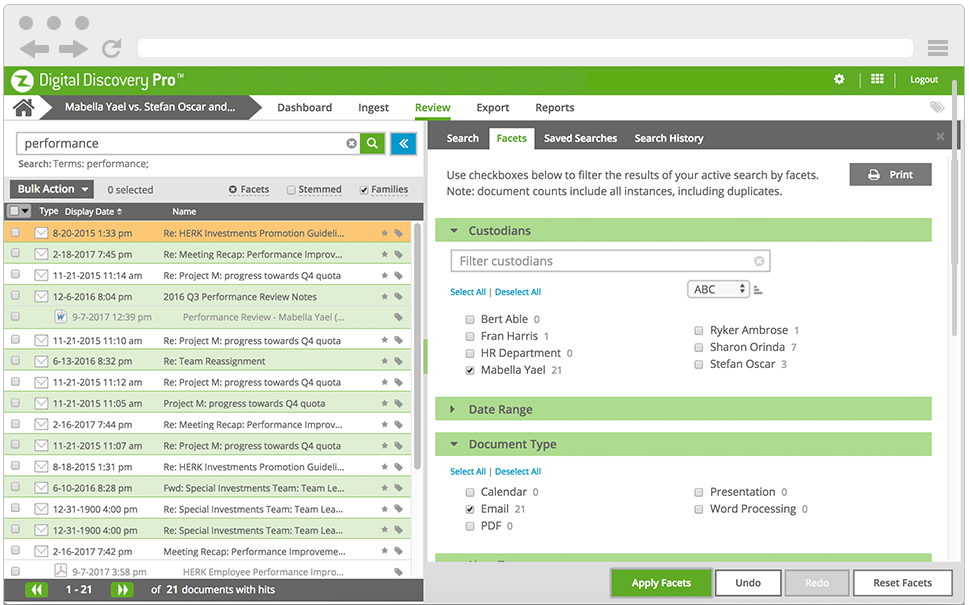Sort by Display Date column
This screenshot has height=605, width=969.
[x=93, y=211]
